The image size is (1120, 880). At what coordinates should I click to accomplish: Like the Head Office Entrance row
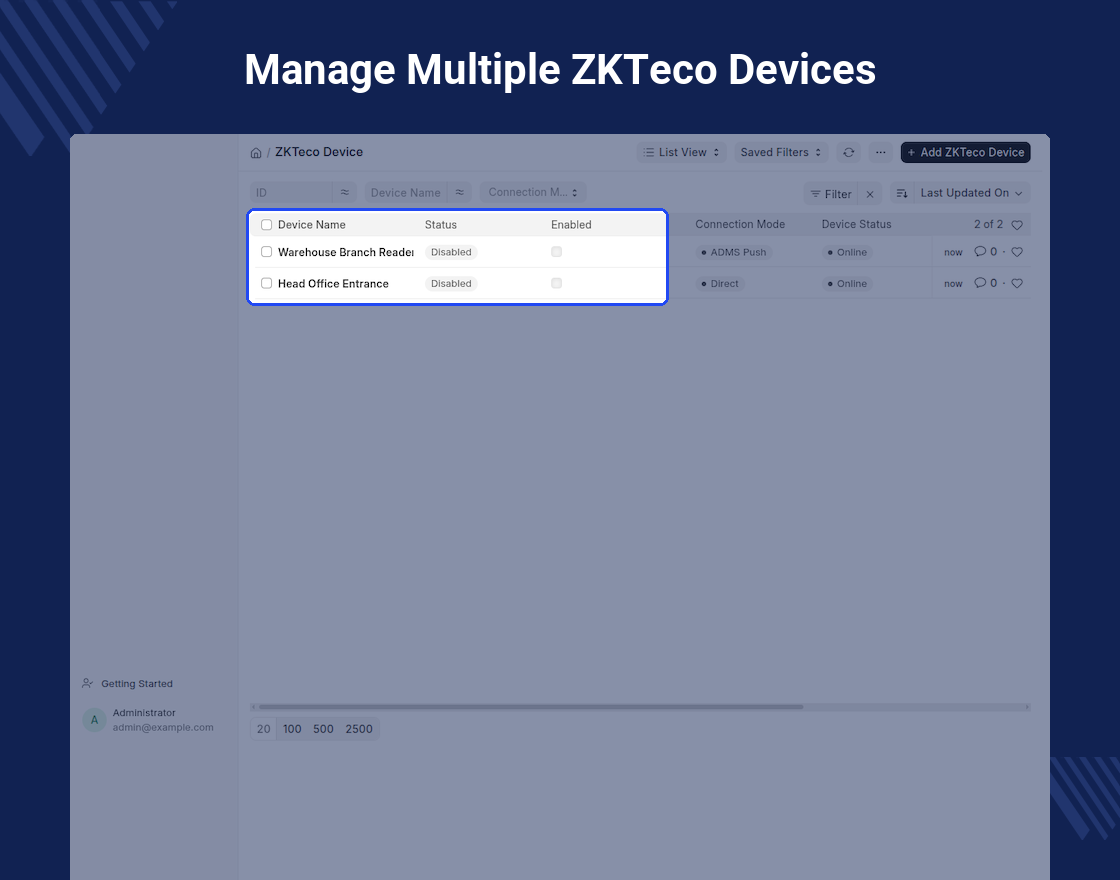coord(1017,284)
